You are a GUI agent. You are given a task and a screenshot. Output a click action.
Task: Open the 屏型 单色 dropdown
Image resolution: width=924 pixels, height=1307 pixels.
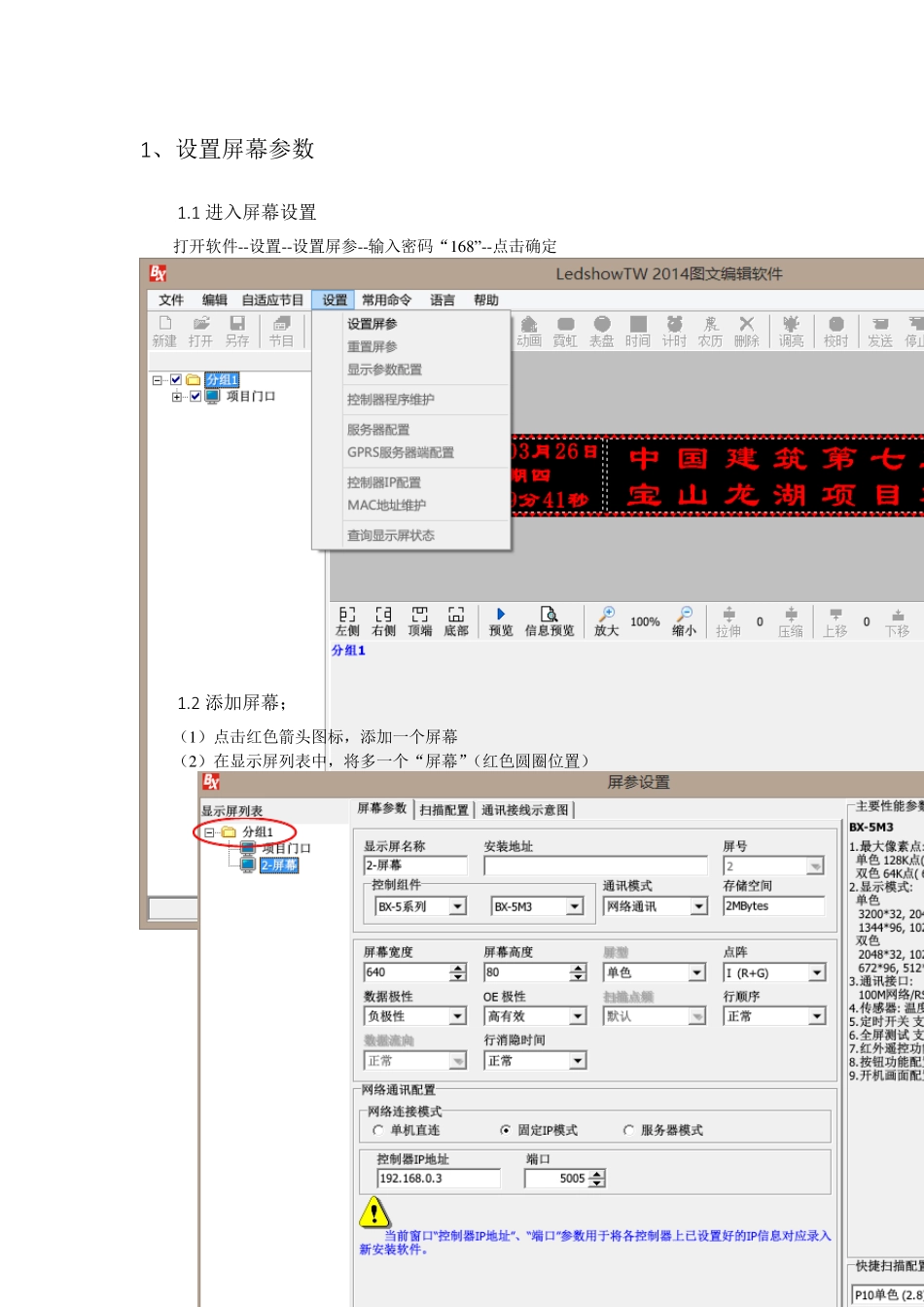[697, 972]
